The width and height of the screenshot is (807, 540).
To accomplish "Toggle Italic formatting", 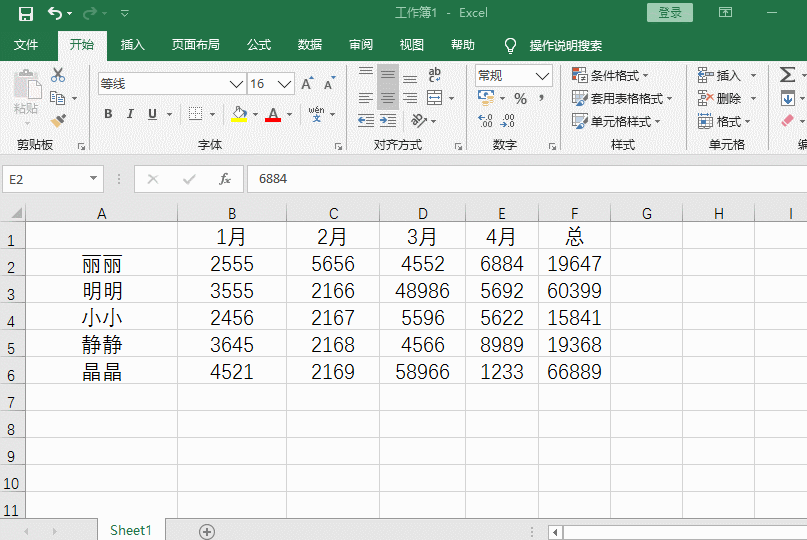I will 130,114.
